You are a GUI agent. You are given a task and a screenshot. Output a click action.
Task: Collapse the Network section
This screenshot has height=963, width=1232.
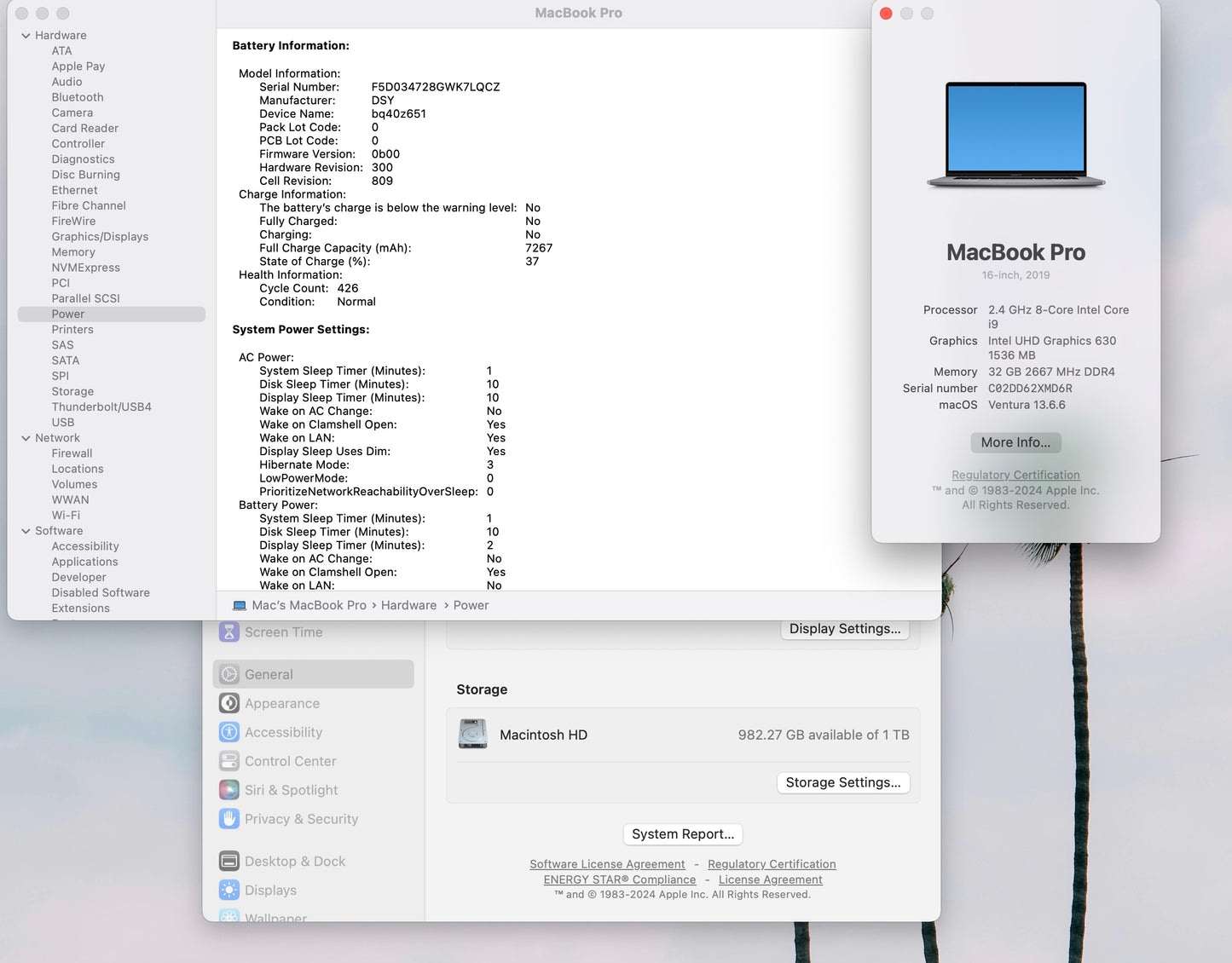25,437
